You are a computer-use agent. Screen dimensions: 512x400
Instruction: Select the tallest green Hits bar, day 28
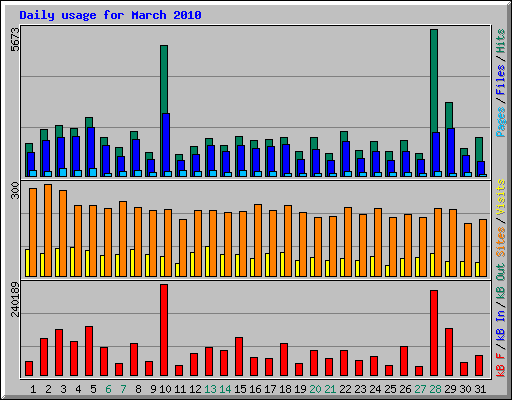[x=434, y=80]
